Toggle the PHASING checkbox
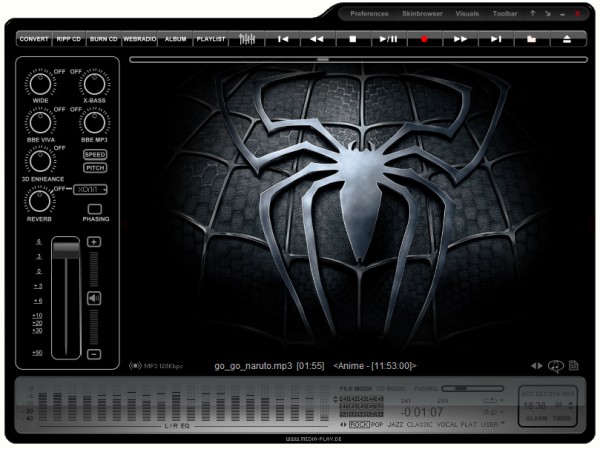 [x=95, y=209]
